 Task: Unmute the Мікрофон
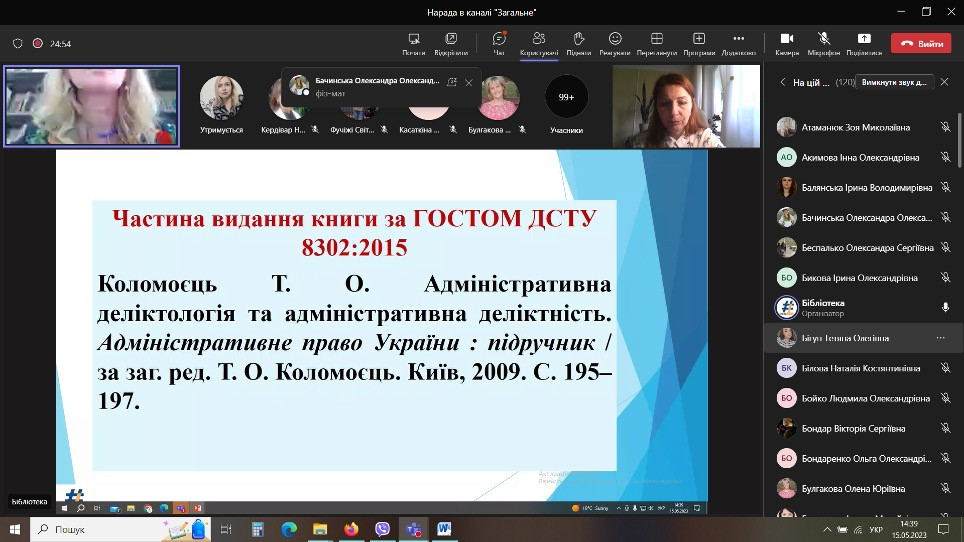pos(824,44)
